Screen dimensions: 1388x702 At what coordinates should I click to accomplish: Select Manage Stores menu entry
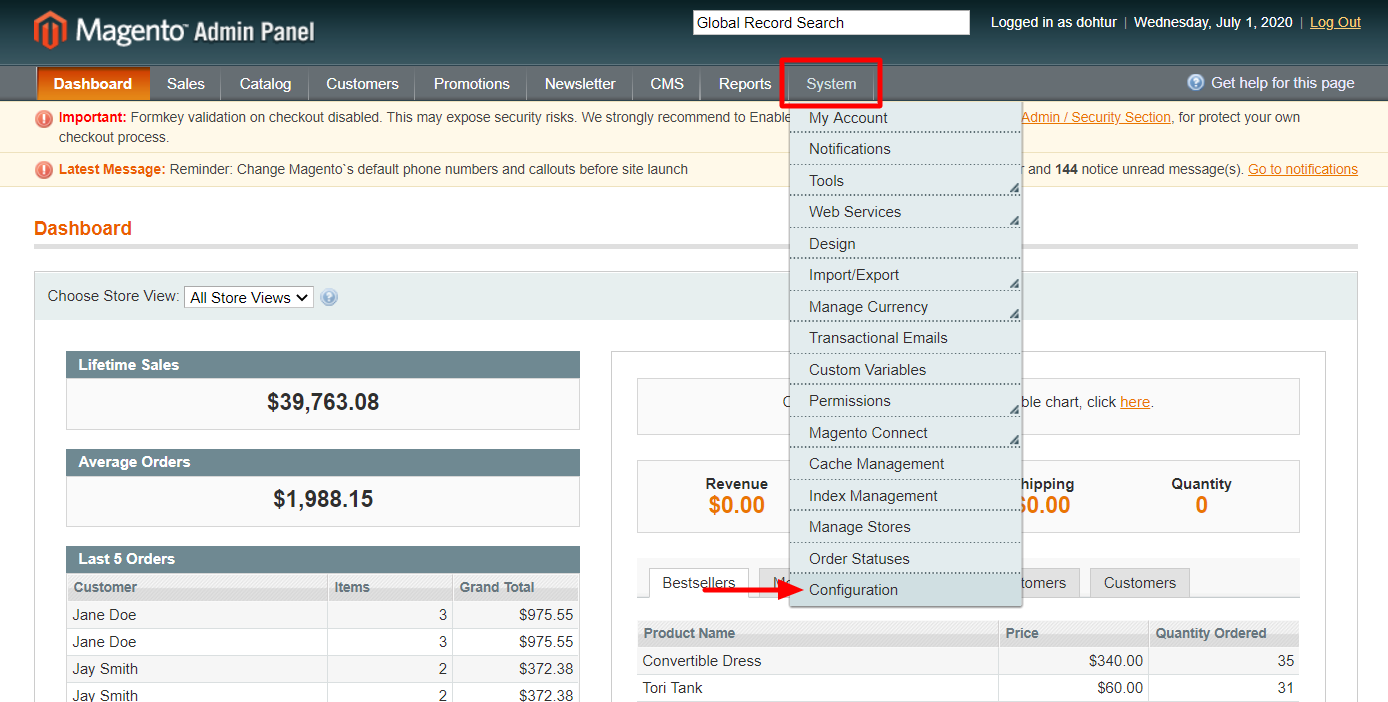click(x=905, y=527)
